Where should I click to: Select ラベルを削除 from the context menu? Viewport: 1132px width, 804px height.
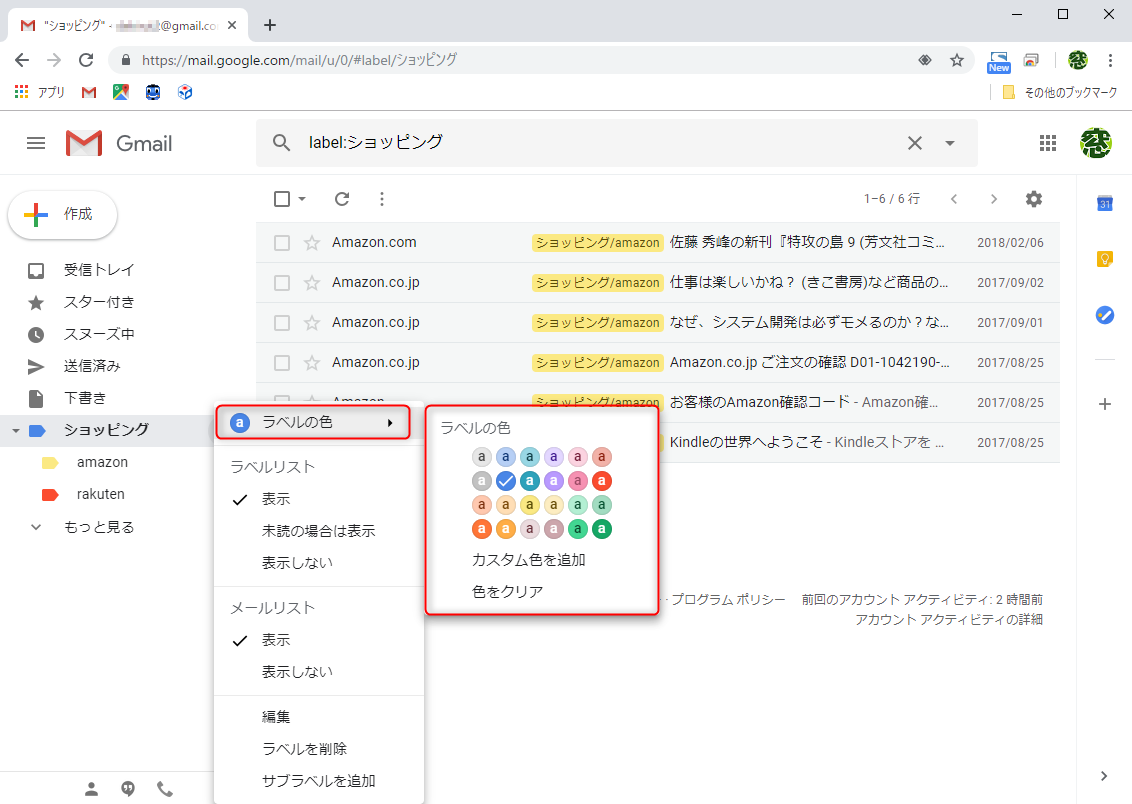point(304,748)
